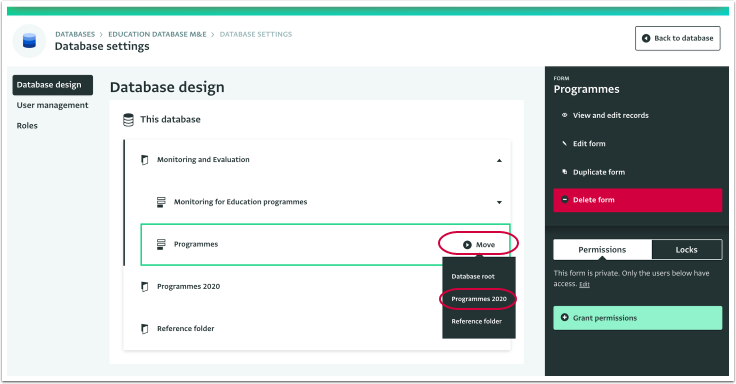
Task: Click Edit form option
Action: tap(589, 144)
